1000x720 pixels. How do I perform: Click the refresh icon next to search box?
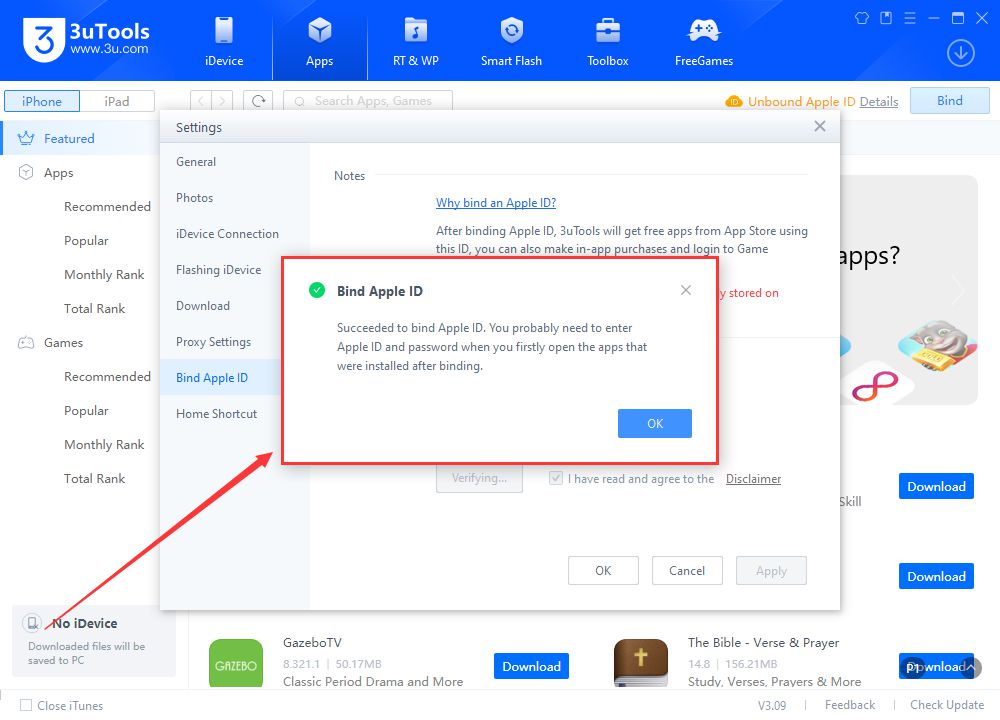[x=258, y=101]
